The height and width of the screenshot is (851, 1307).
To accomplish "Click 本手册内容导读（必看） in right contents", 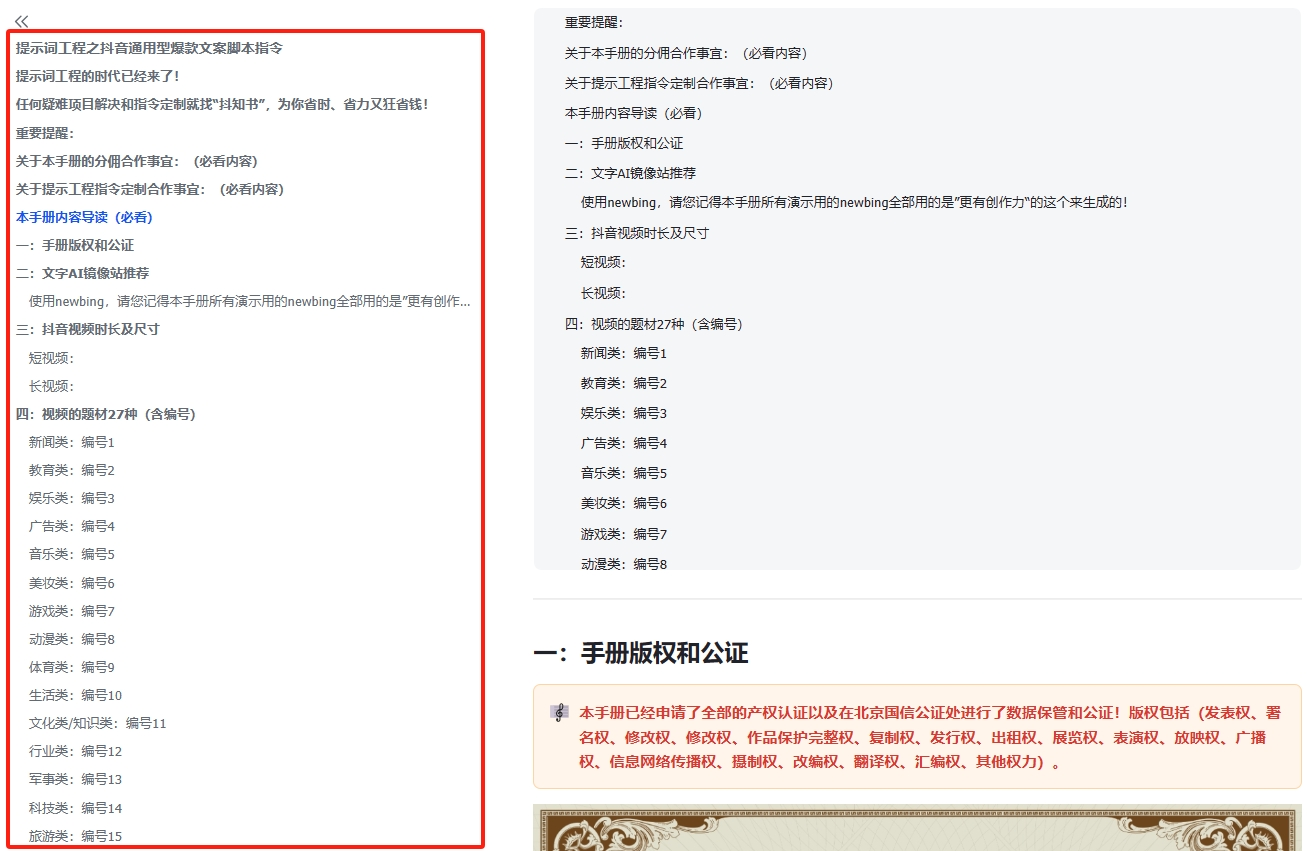I will coord(632,113).
